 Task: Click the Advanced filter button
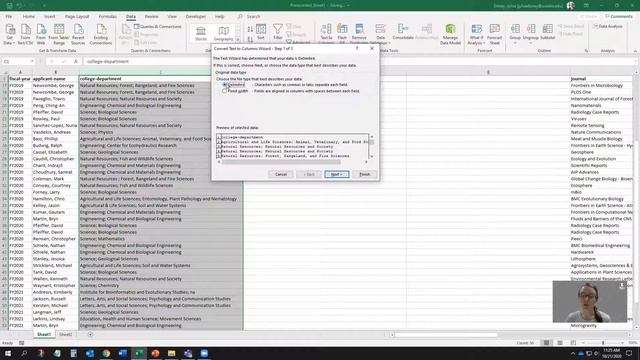click(298, 42)
